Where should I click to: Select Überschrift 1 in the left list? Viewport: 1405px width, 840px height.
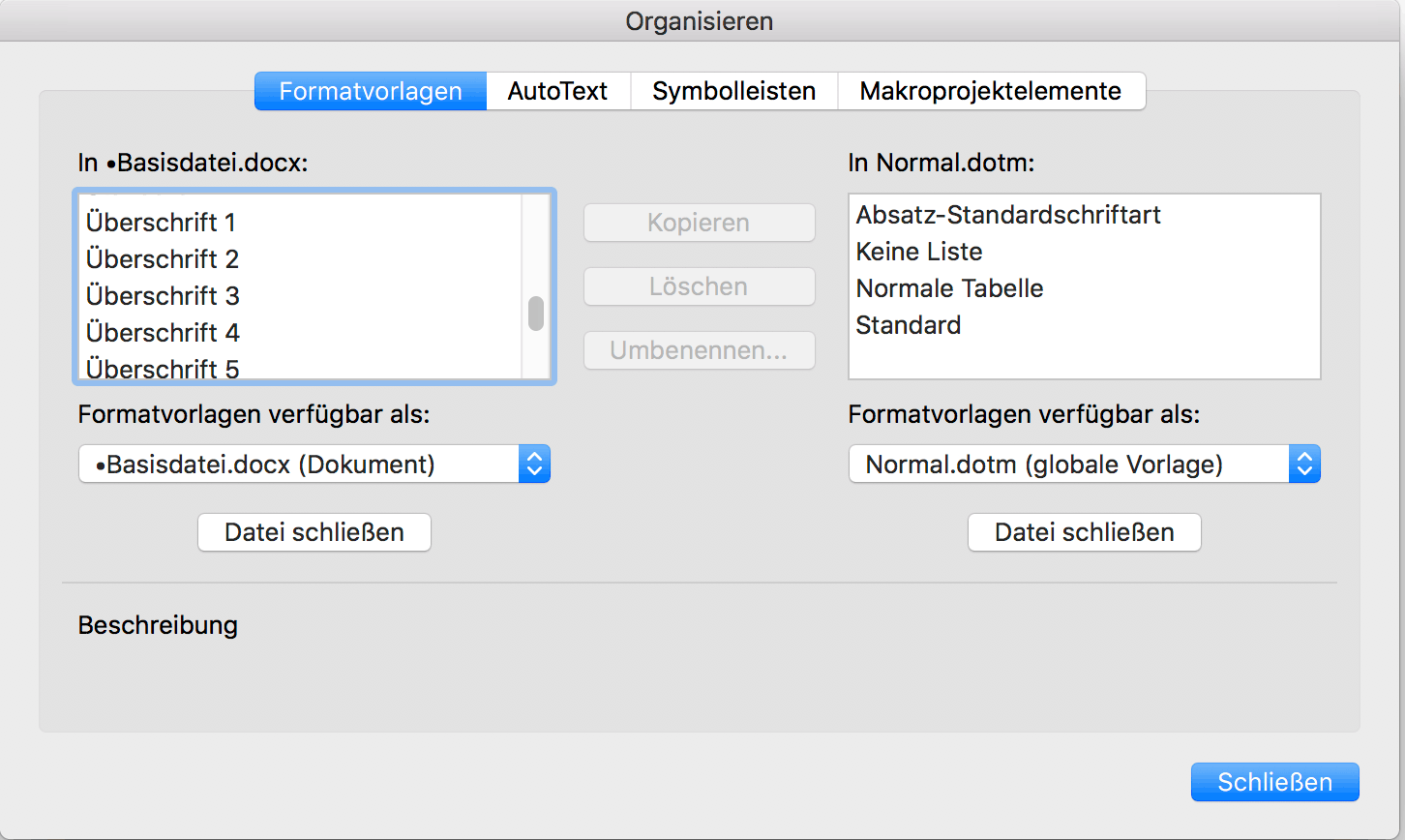[x=300, y=223]
